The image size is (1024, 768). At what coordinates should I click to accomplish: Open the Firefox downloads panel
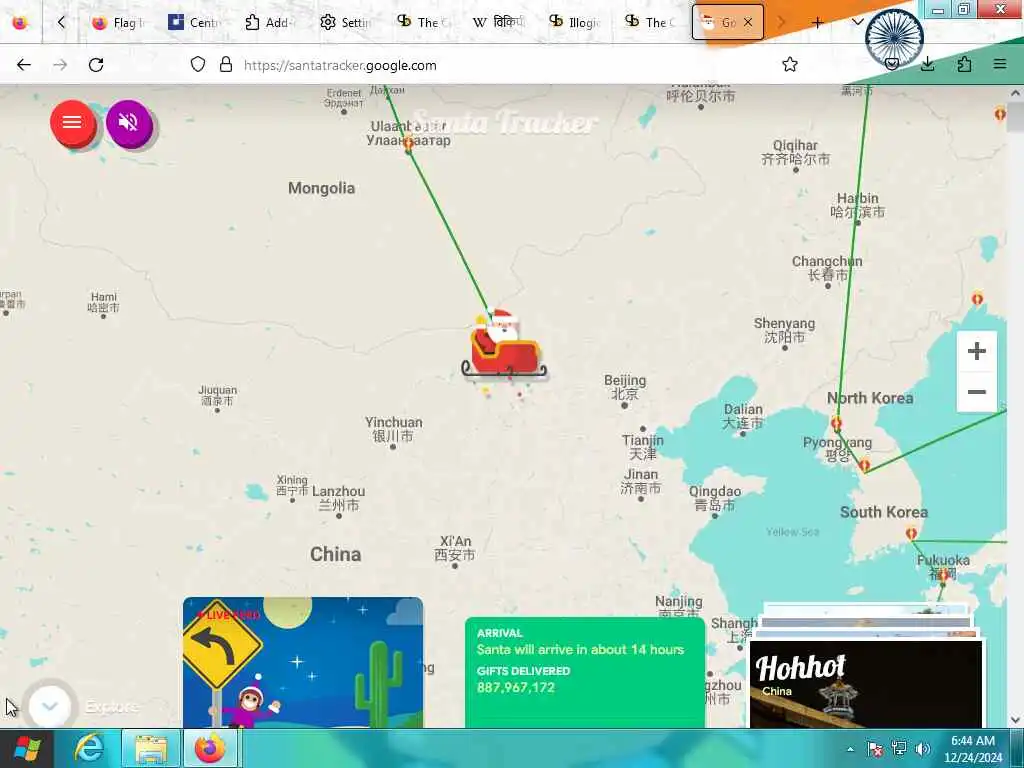927,64
